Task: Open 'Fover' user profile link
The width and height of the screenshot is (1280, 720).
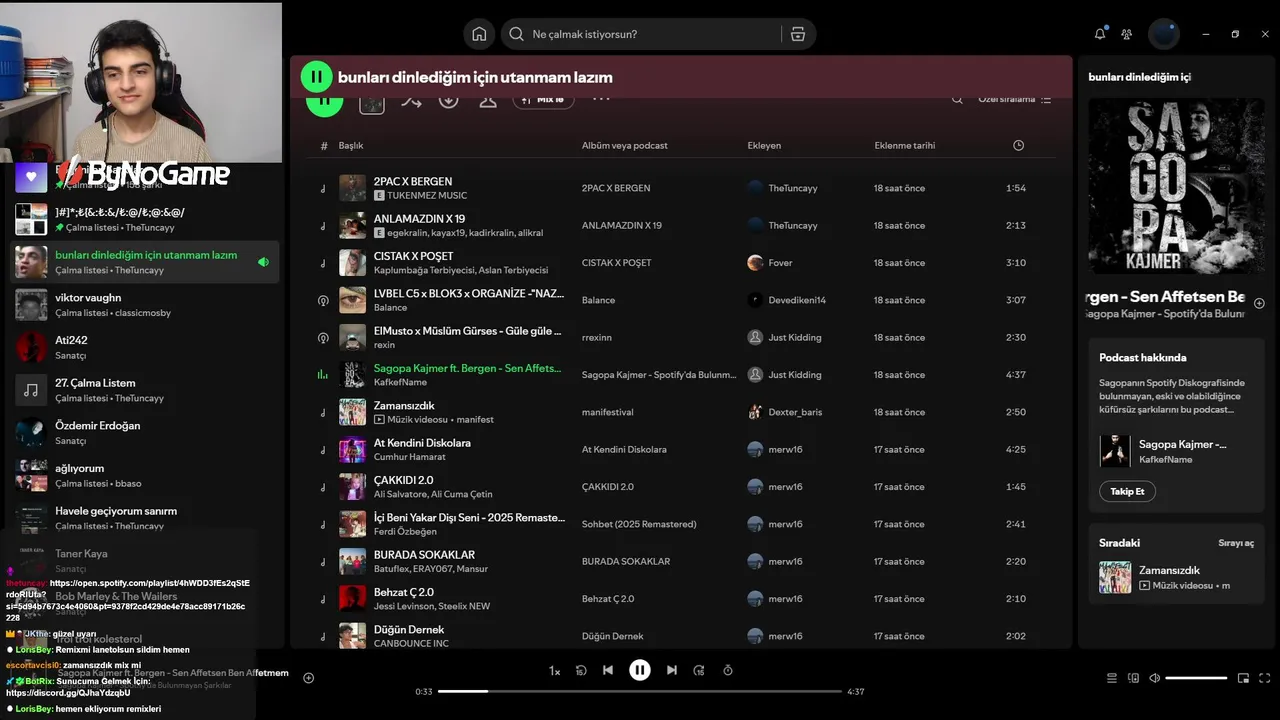Action: click(x=780, y=263)
